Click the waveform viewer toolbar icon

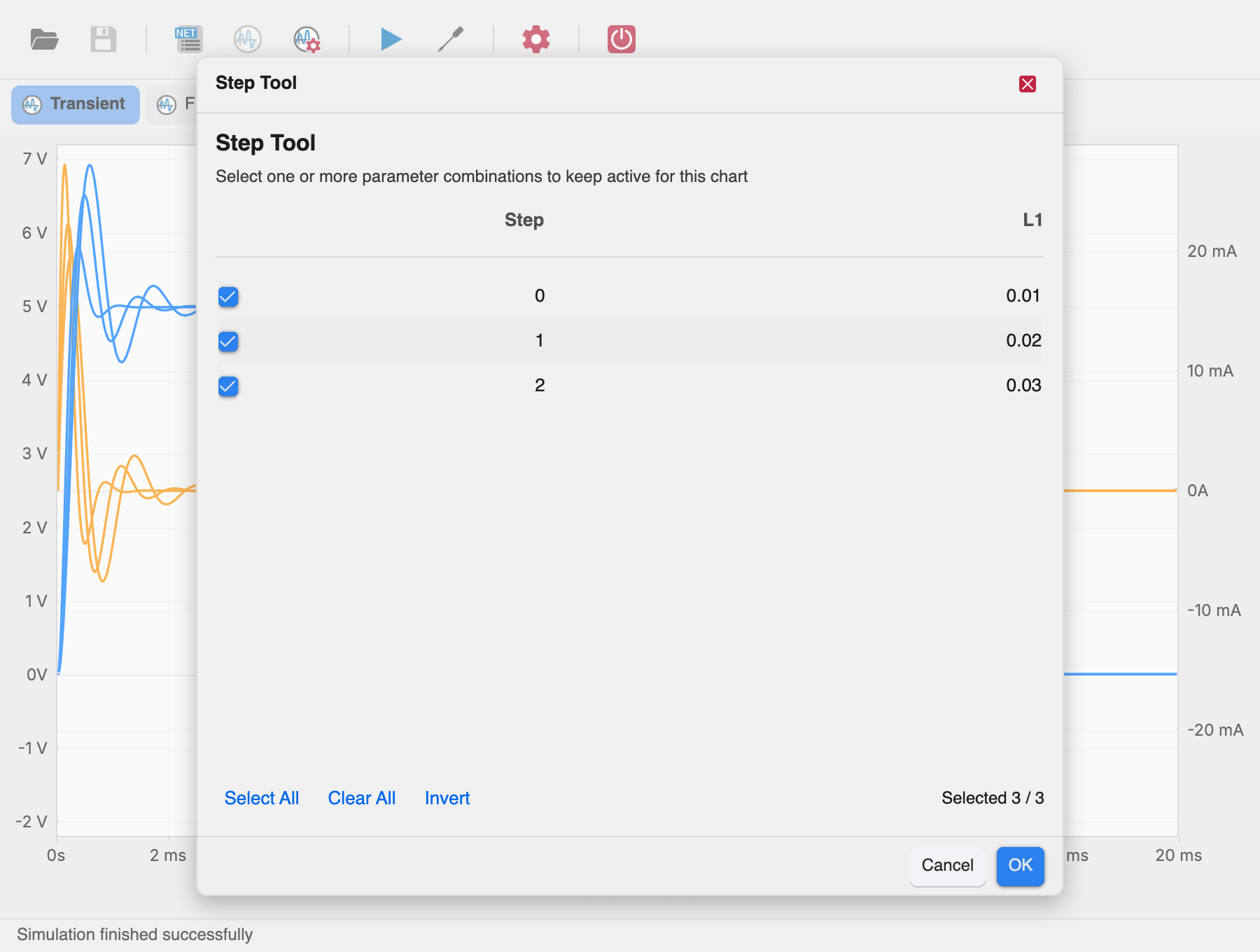(x=248, y=39)
